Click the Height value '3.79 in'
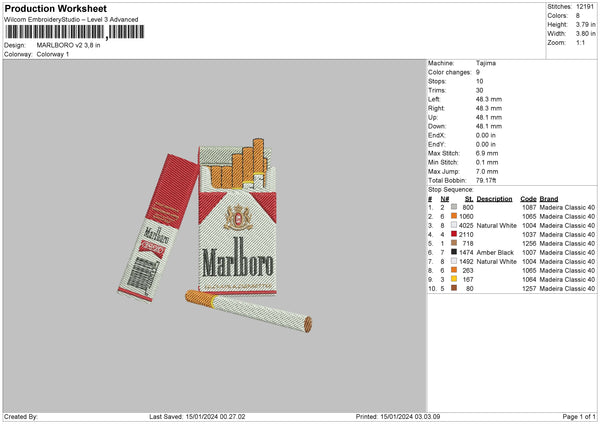The height and width of the screenshot is (424, 600). tap(585, 24)
